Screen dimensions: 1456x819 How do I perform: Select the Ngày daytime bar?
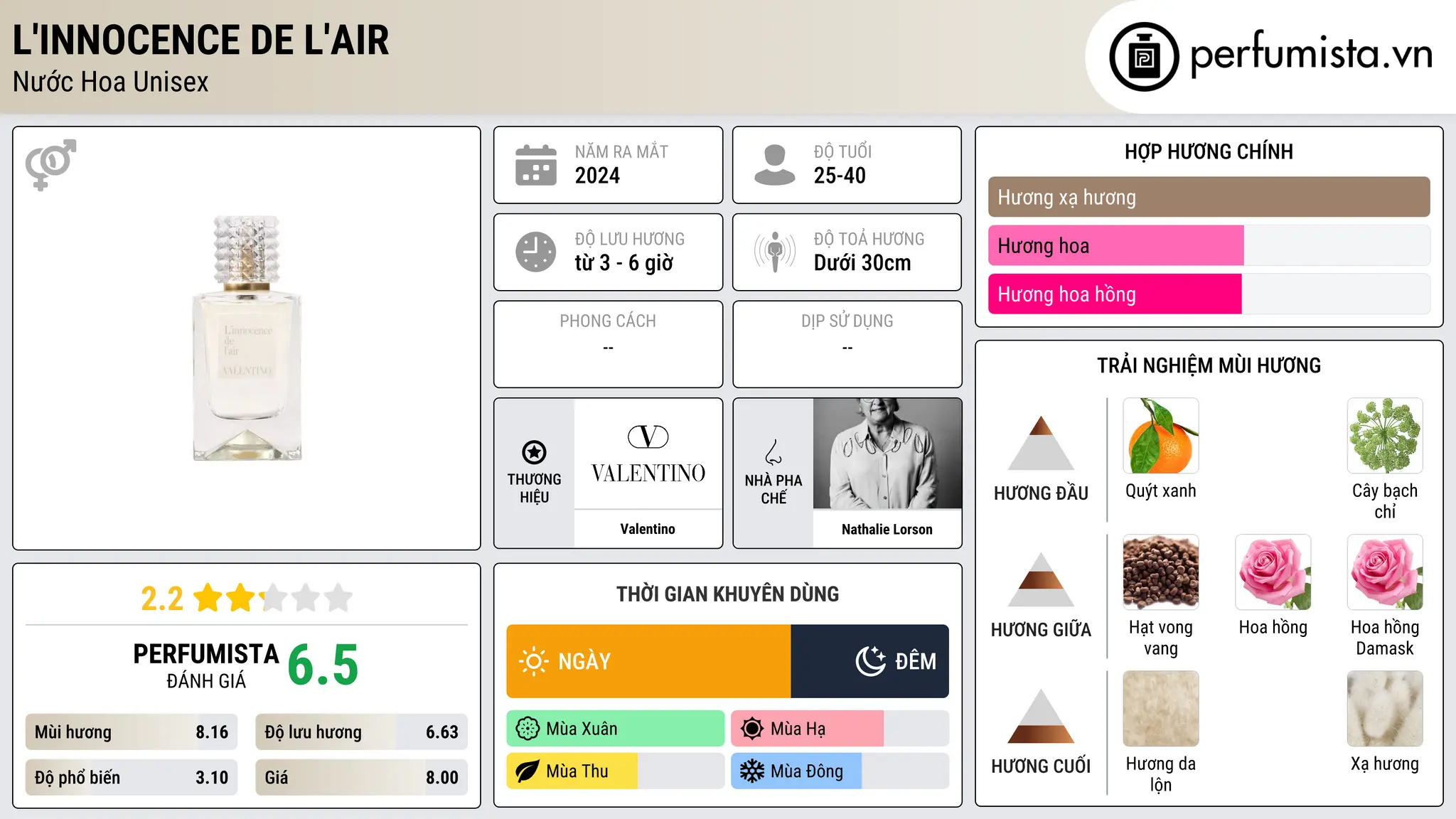point(648,661)
